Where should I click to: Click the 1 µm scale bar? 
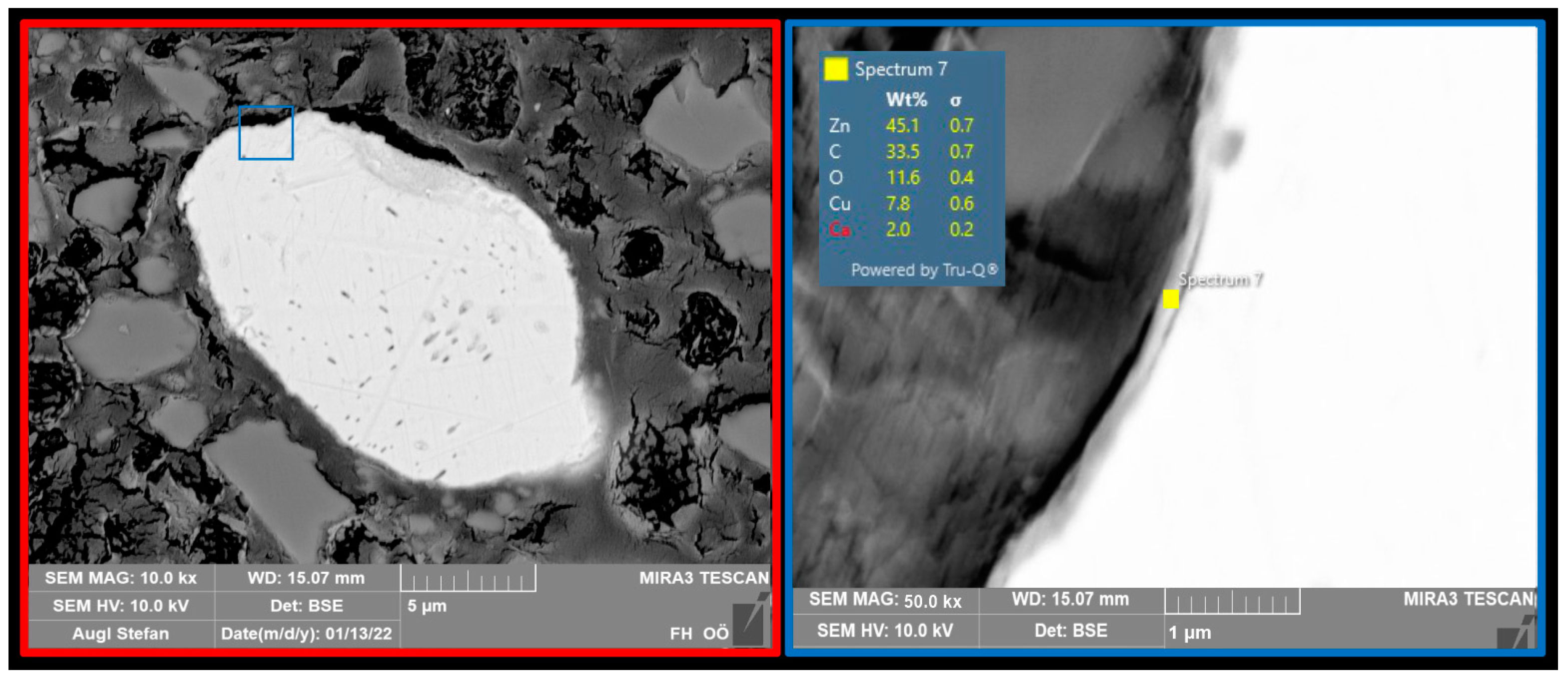pyautogui.click(x=1232, y=601)
